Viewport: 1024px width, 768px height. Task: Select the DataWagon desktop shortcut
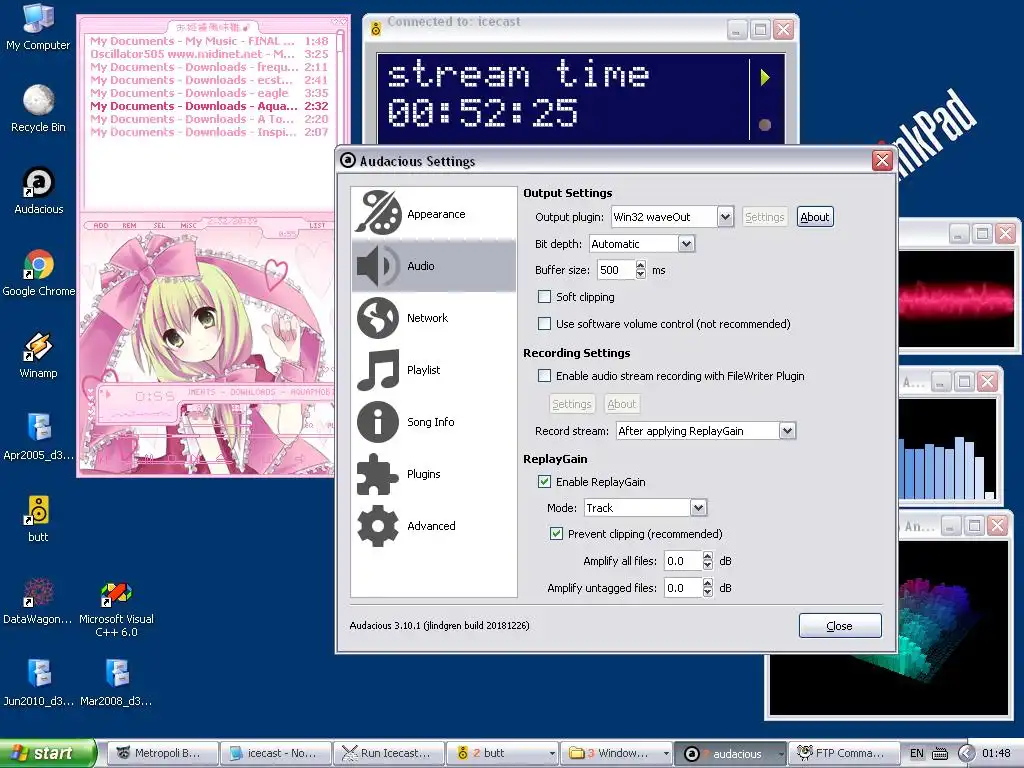coord(38,601)
